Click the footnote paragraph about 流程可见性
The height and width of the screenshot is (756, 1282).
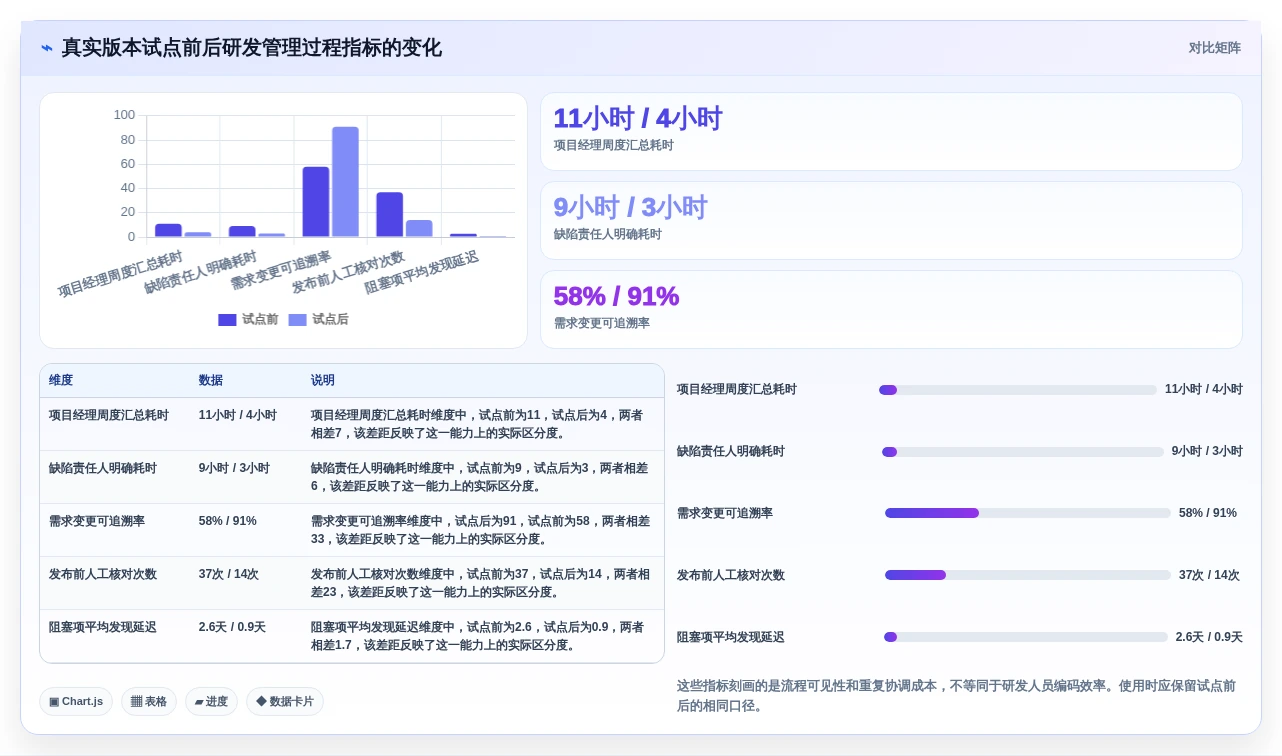[x=959, y=696]
